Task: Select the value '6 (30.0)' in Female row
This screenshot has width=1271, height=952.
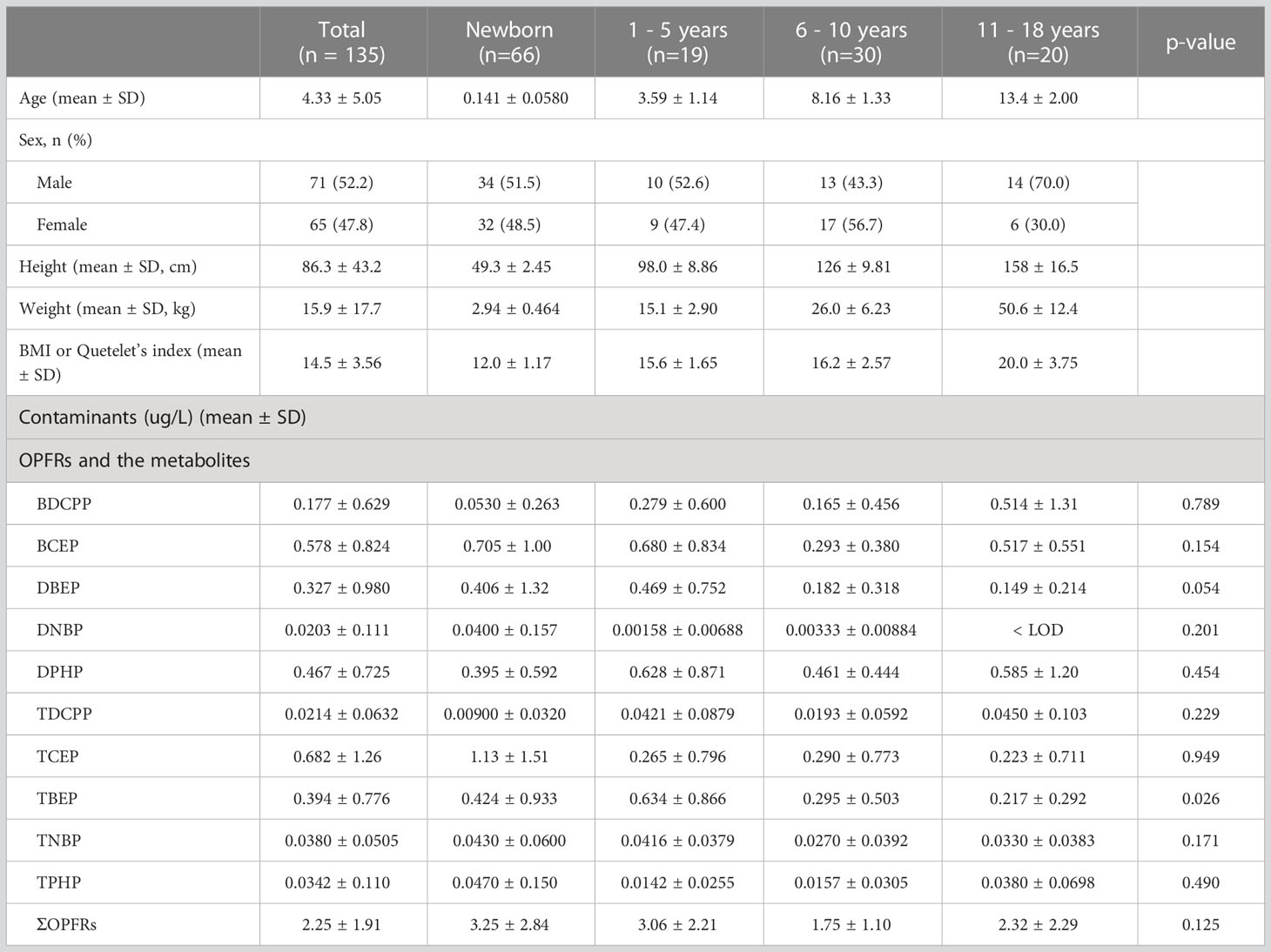Action: point(1038,225)
